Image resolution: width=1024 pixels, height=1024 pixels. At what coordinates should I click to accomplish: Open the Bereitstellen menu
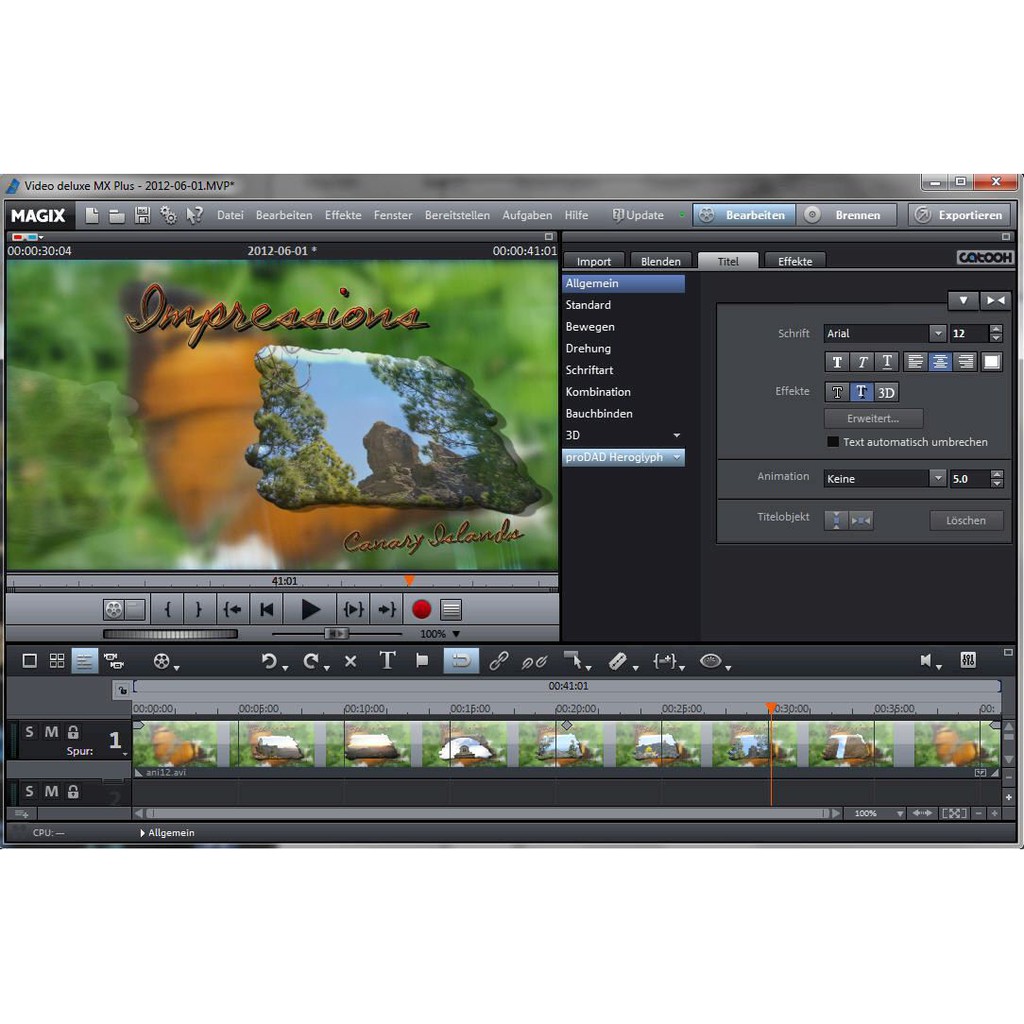(x=457, y=215)
